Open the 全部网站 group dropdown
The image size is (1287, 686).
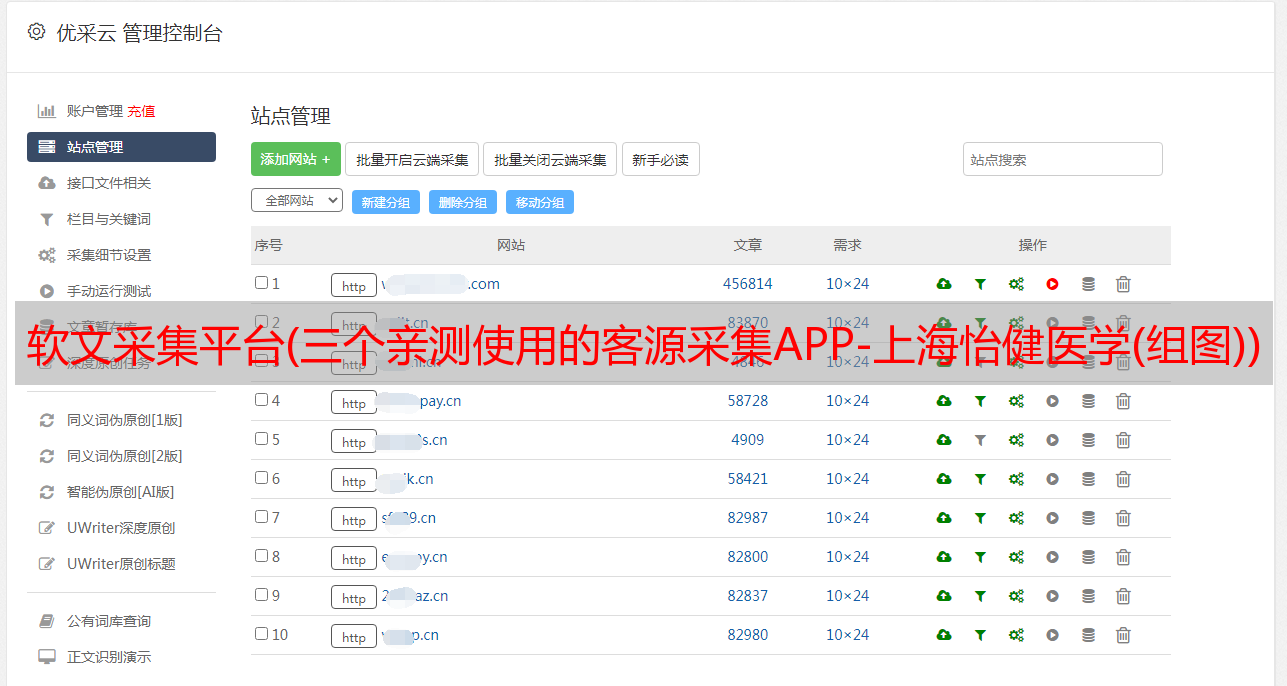(x=297, y=201)
